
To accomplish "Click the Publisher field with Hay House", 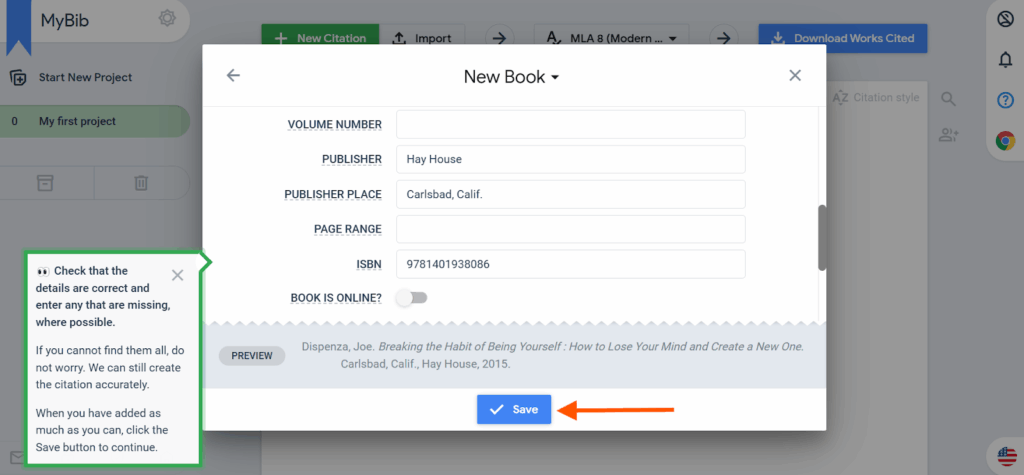I will click(571, 159).
